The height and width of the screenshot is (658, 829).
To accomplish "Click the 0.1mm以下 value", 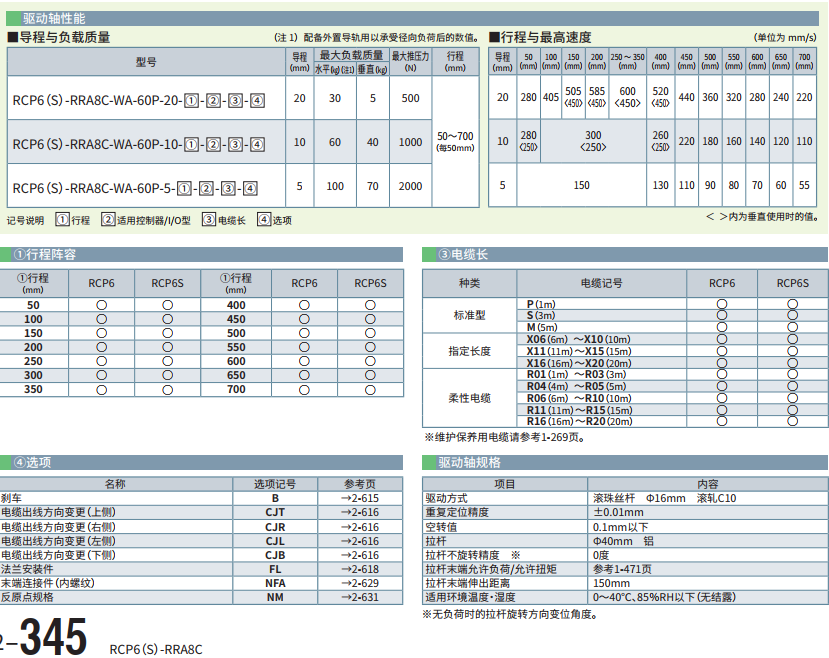I will coord(621,527).
